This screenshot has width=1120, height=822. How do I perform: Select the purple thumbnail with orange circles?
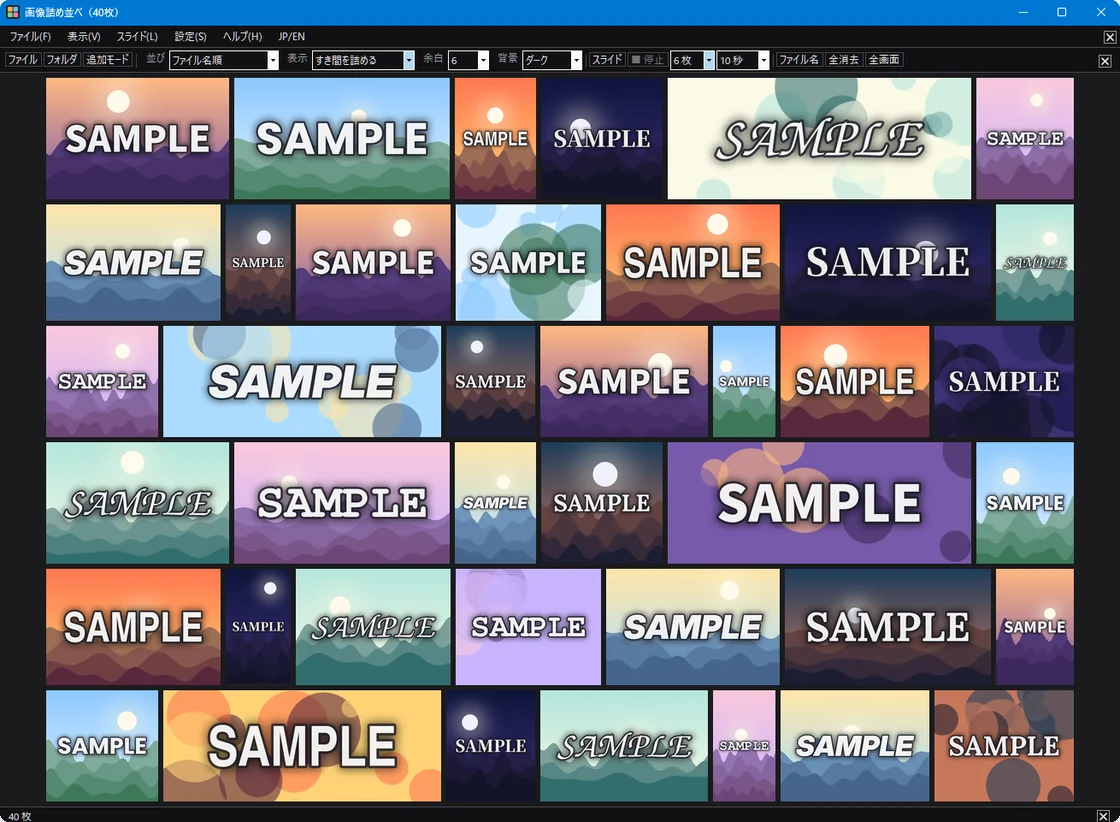819,503
